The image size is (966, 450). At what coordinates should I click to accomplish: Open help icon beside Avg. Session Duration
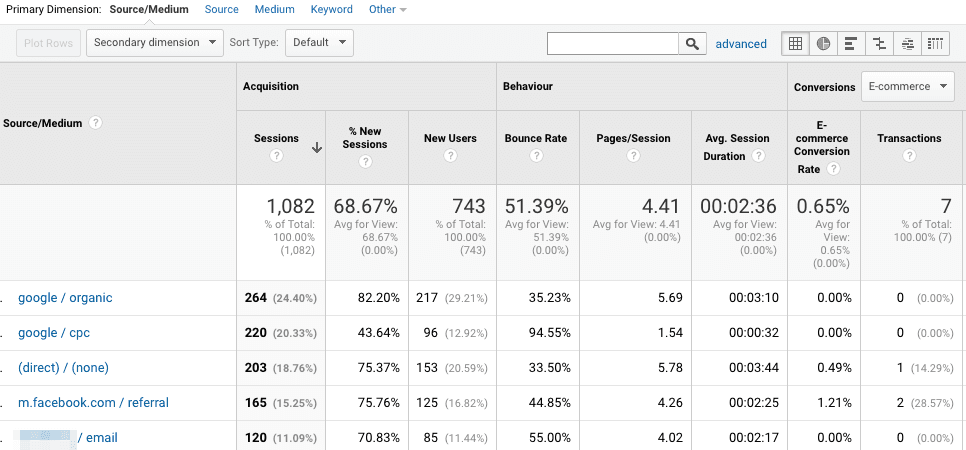coord(759,156)
